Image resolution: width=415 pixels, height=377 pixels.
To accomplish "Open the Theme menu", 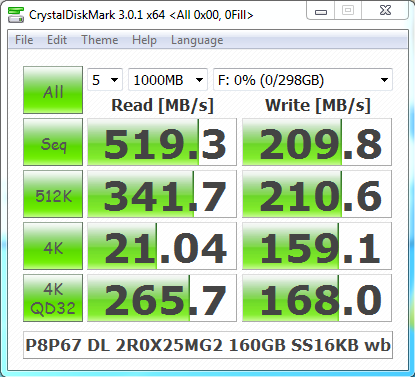I will 100,40.
